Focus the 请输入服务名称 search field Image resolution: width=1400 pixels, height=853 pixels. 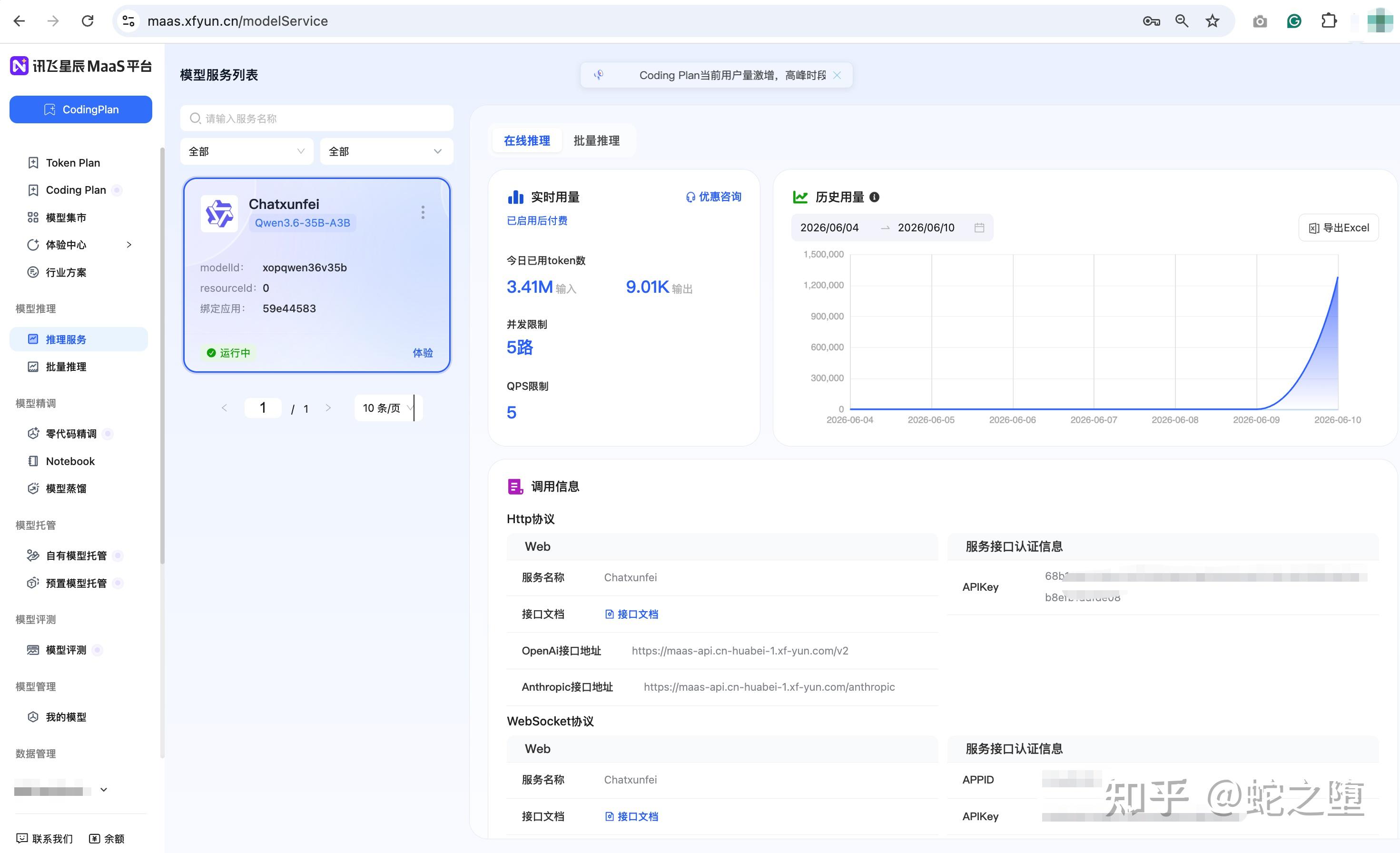[x=317, y=118]
